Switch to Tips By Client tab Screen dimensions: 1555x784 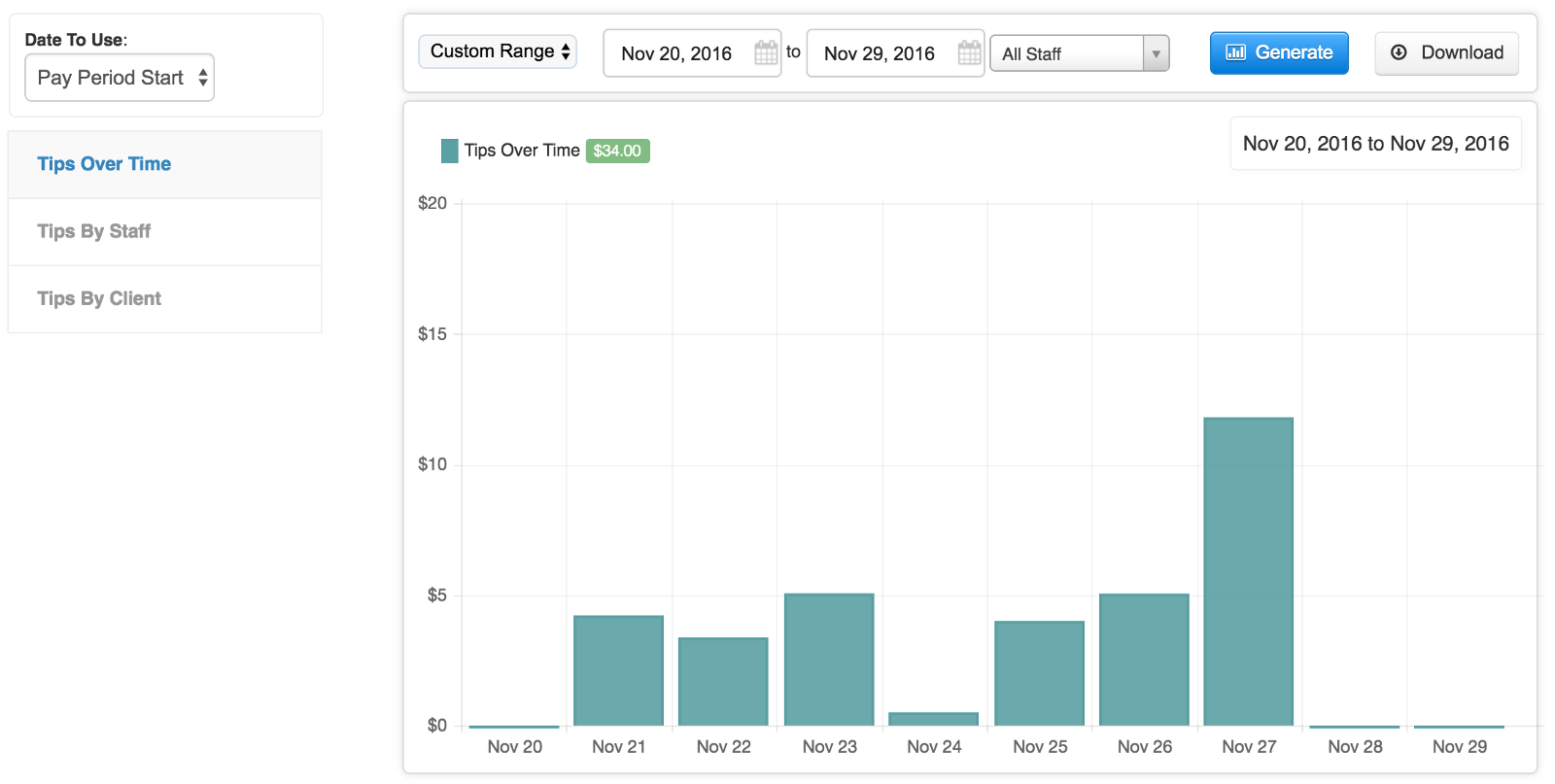[x=165, y=298]
